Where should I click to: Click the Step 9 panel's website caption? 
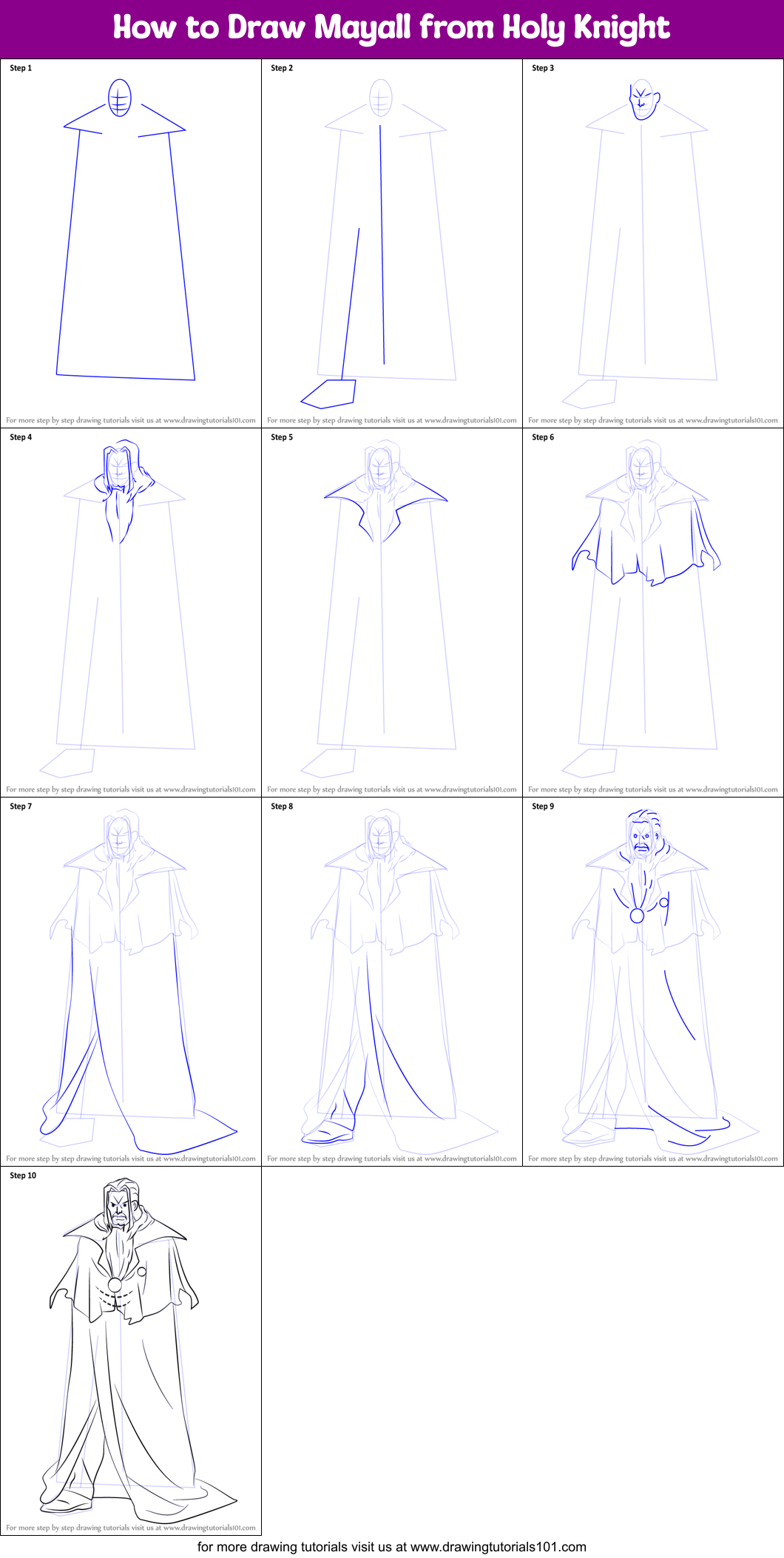653,1159
